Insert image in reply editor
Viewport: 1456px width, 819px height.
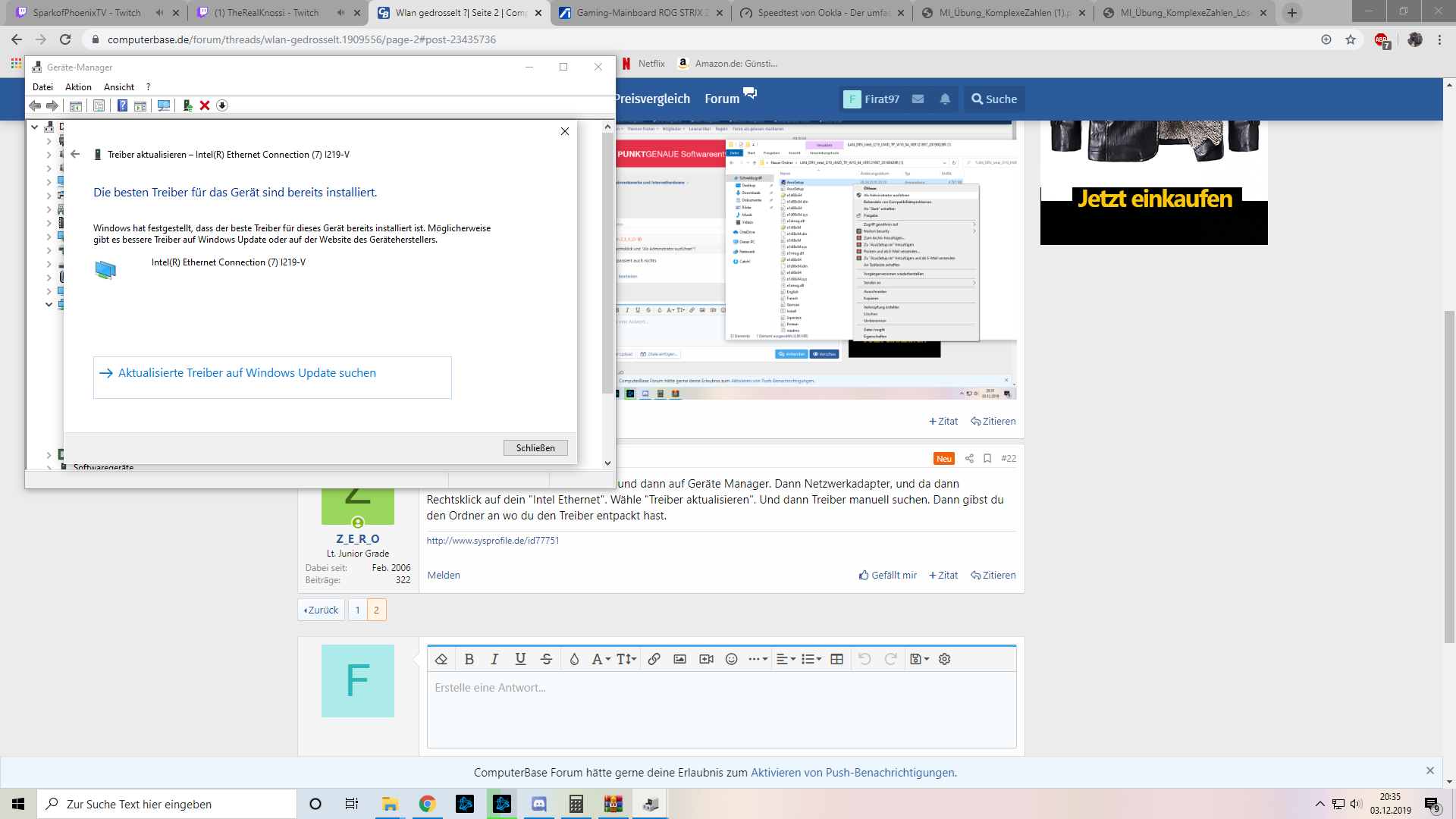pos(679,659)
